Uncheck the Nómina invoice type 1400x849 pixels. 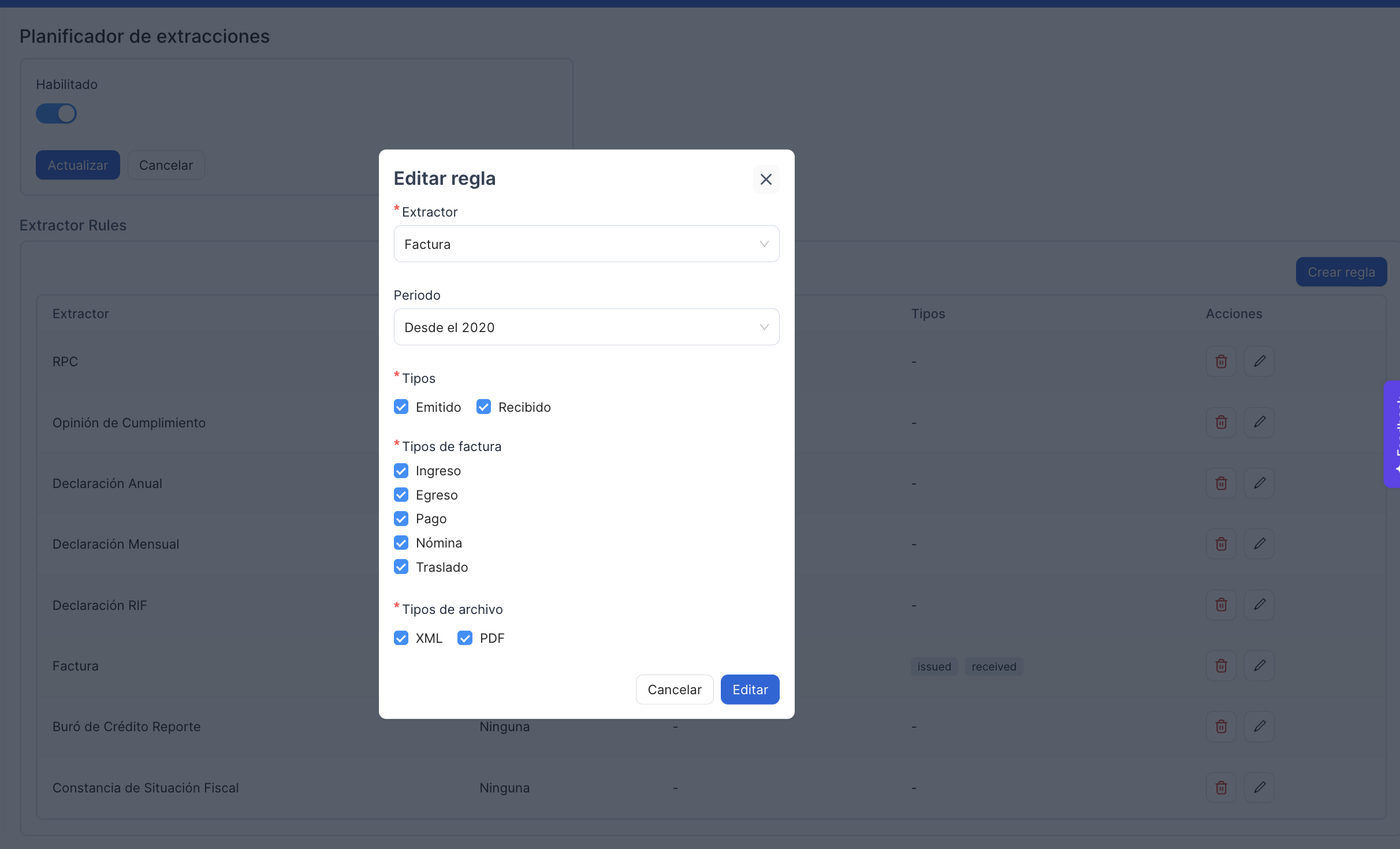[x=401, y=543]
